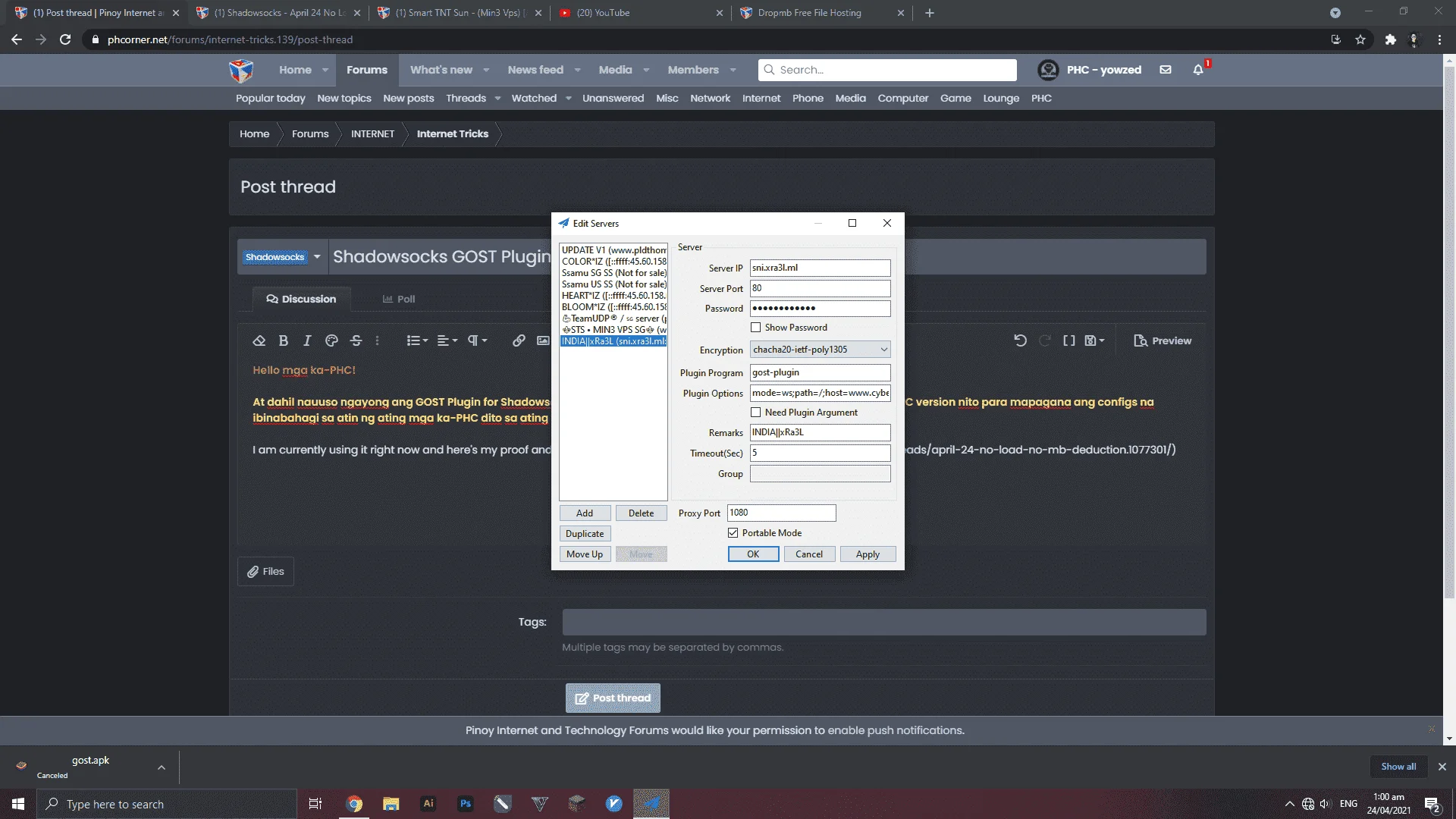Click the Add server button
Screen dimensions: 1456x819
[585, 513]
